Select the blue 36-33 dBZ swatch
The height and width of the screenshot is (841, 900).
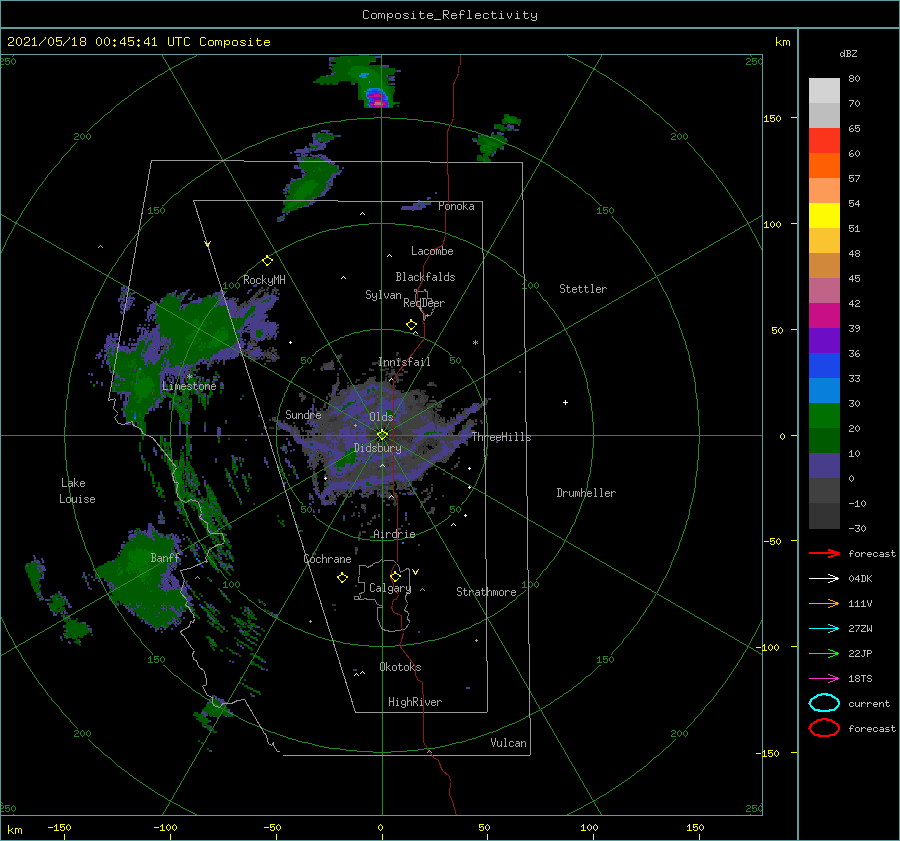click(x=824, y=366)
